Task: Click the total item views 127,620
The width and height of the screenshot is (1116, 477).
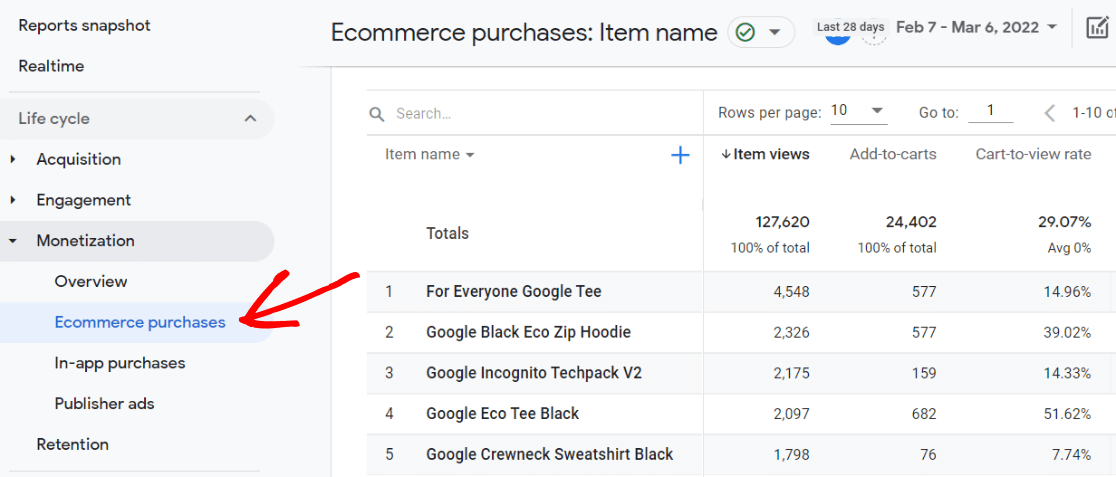Action: tap(782, 223)
